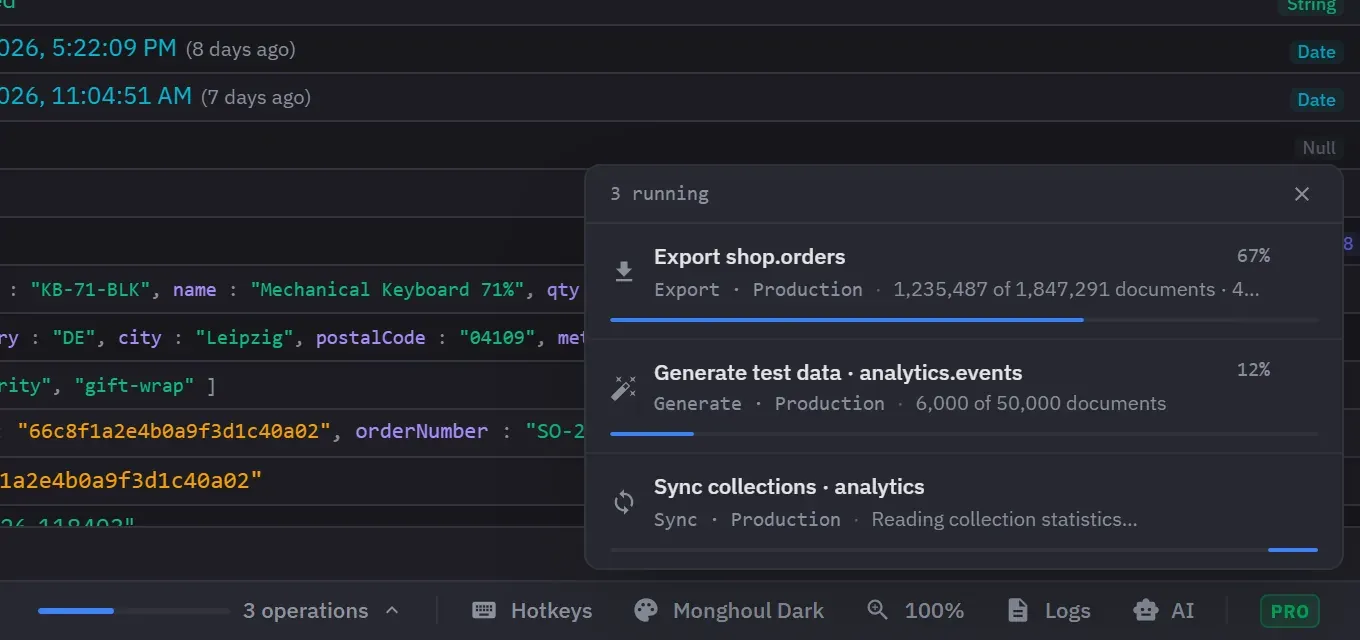Screen dimensions: 1360x640
Task: Click the 3 running header text
Action: click(x=659, y=194)
